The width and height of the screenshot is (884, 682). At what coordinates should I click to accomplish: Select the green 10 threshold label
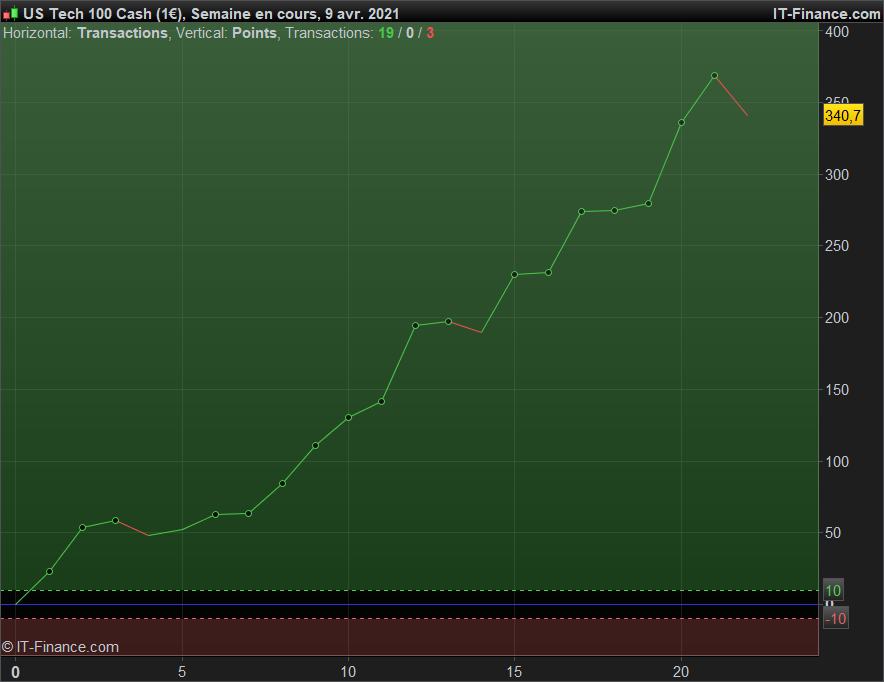[833, 590]
